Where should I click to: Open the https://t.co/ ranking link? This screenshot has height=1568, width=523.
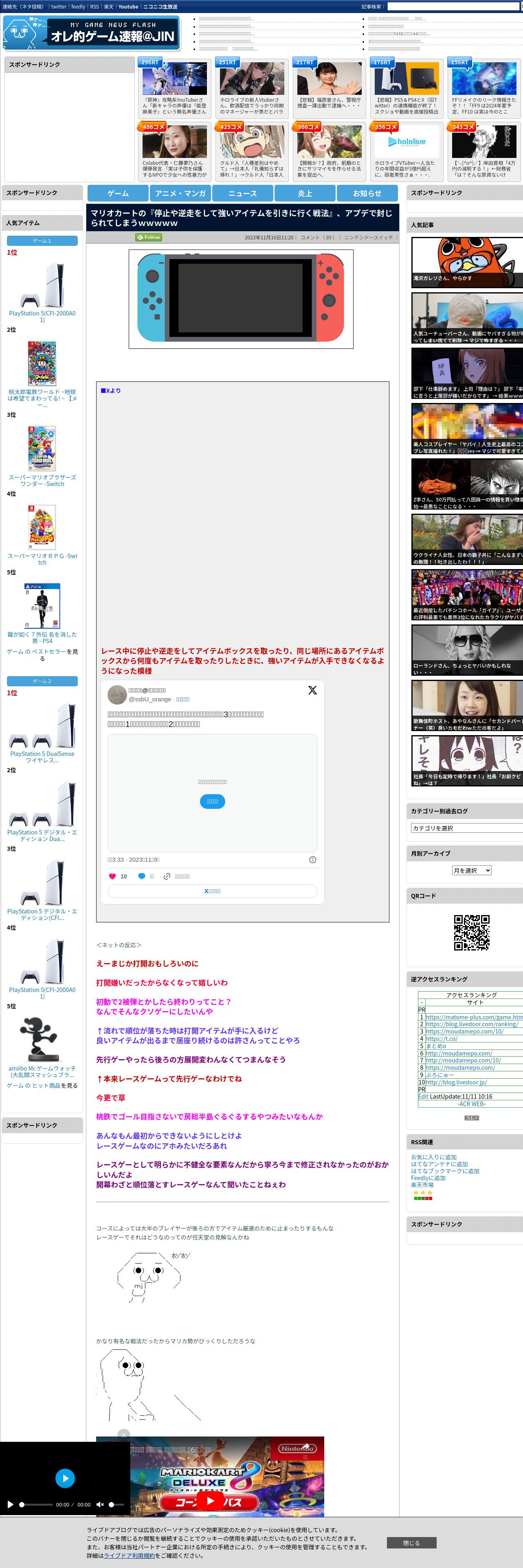pos(442,1038)
